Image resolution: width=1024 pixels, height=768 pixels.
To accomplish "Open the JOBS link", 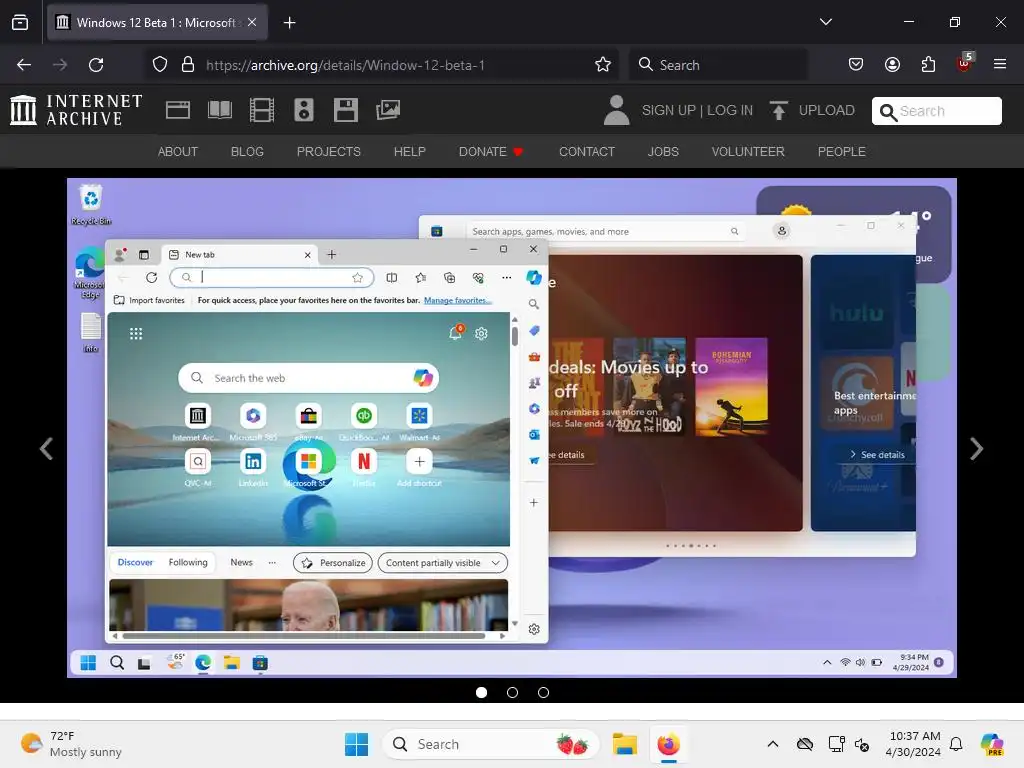I will (663, 152).
